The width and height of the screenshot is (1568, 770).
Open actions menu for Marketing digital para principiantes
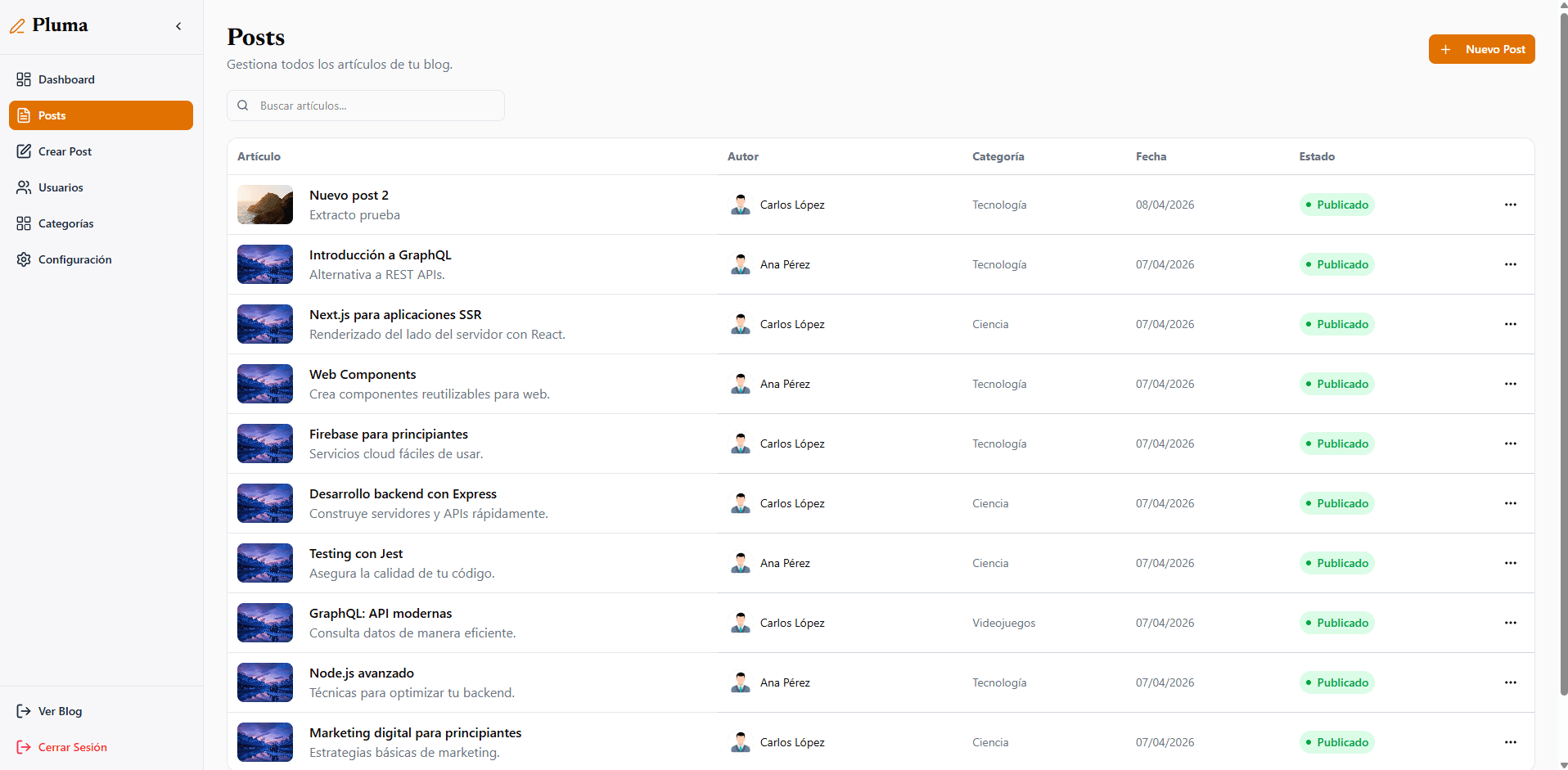tap(1511, 742)
